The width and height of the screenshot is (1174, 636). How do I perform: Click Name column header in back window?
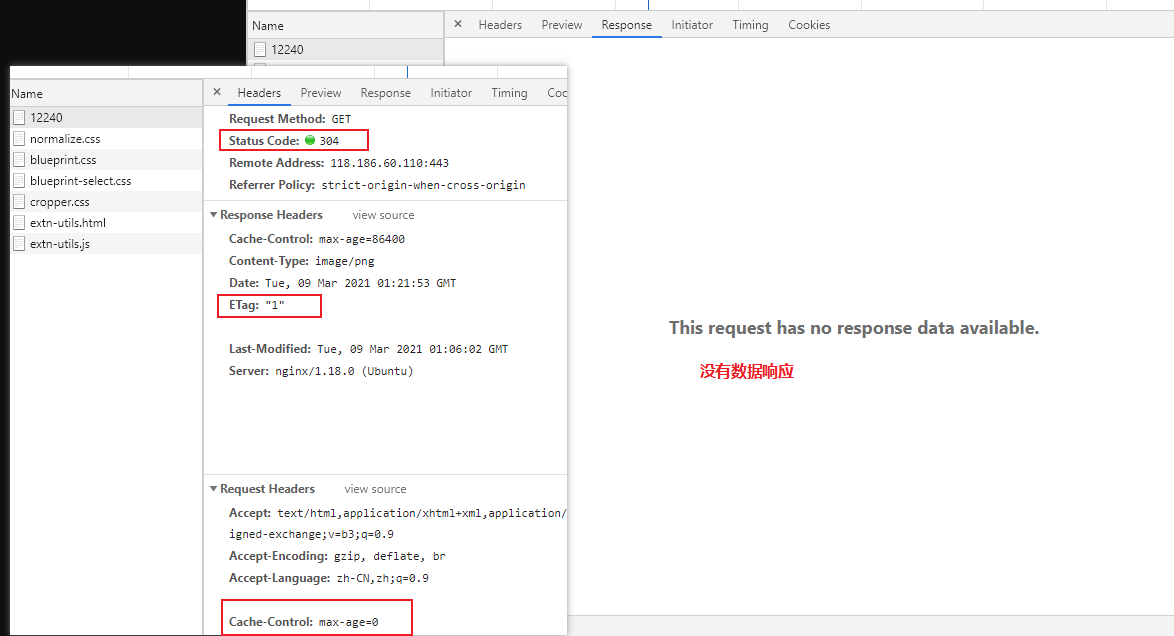coord(346,25)
